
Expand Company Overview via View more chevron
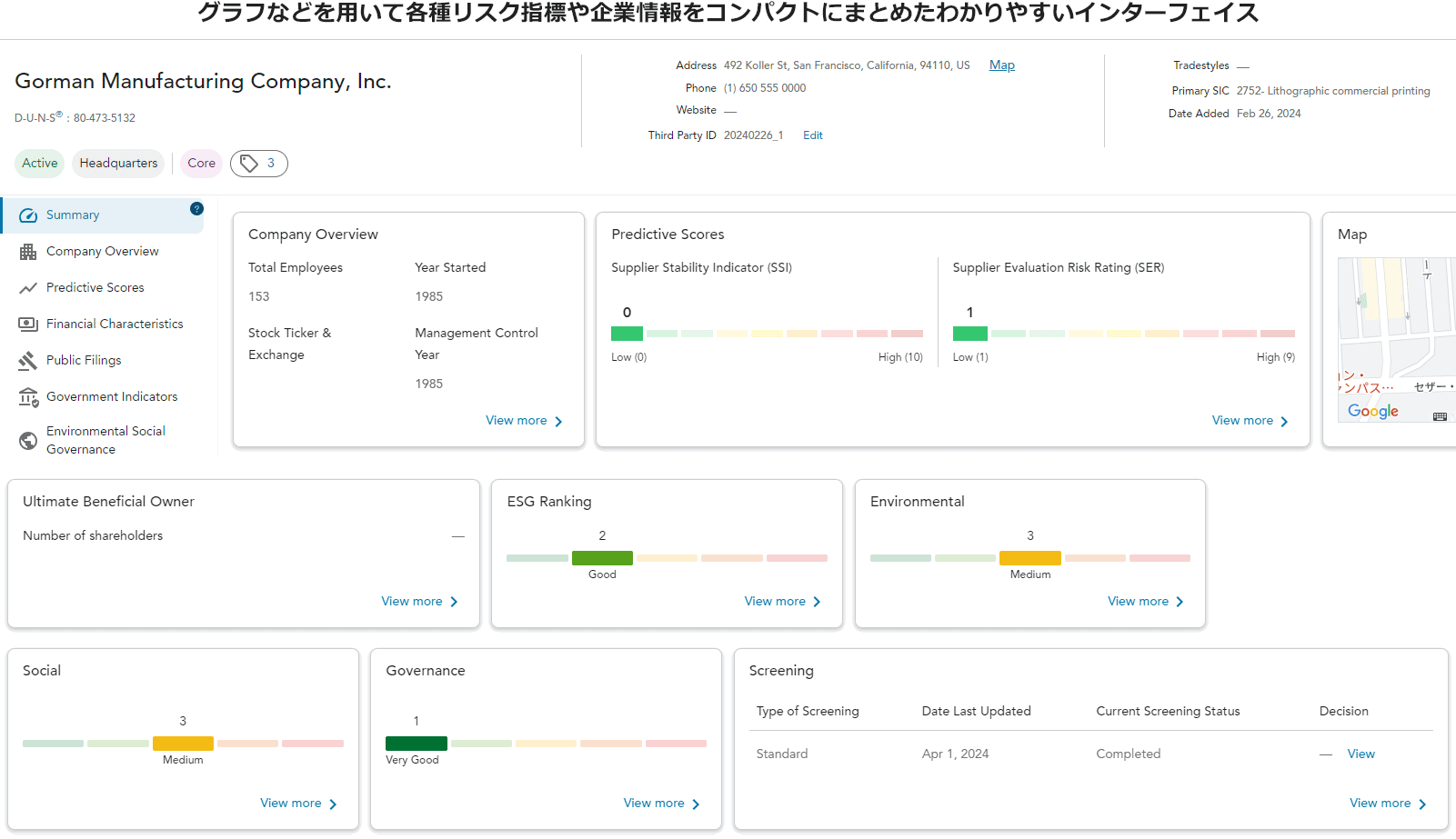[x=558, y=422]
